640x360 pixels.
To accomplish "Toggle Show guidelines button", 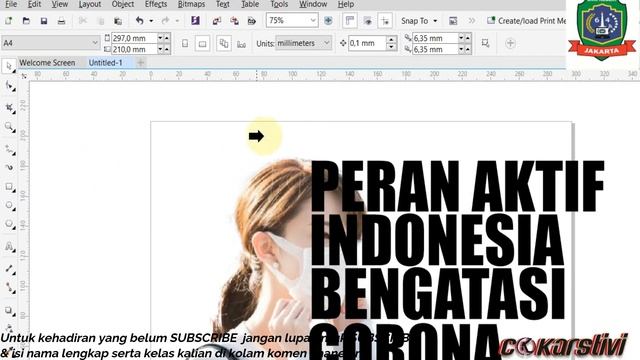I will (x=385, y=20).
